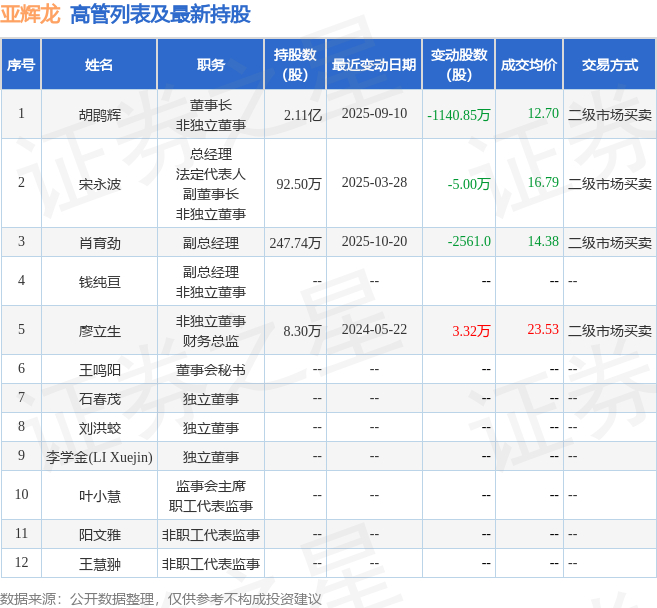The width and height of the screenshot is (657, 608).
Task: Click 非职工代表监事 in 阳文雅's row
Action: (x=211, y=535)
